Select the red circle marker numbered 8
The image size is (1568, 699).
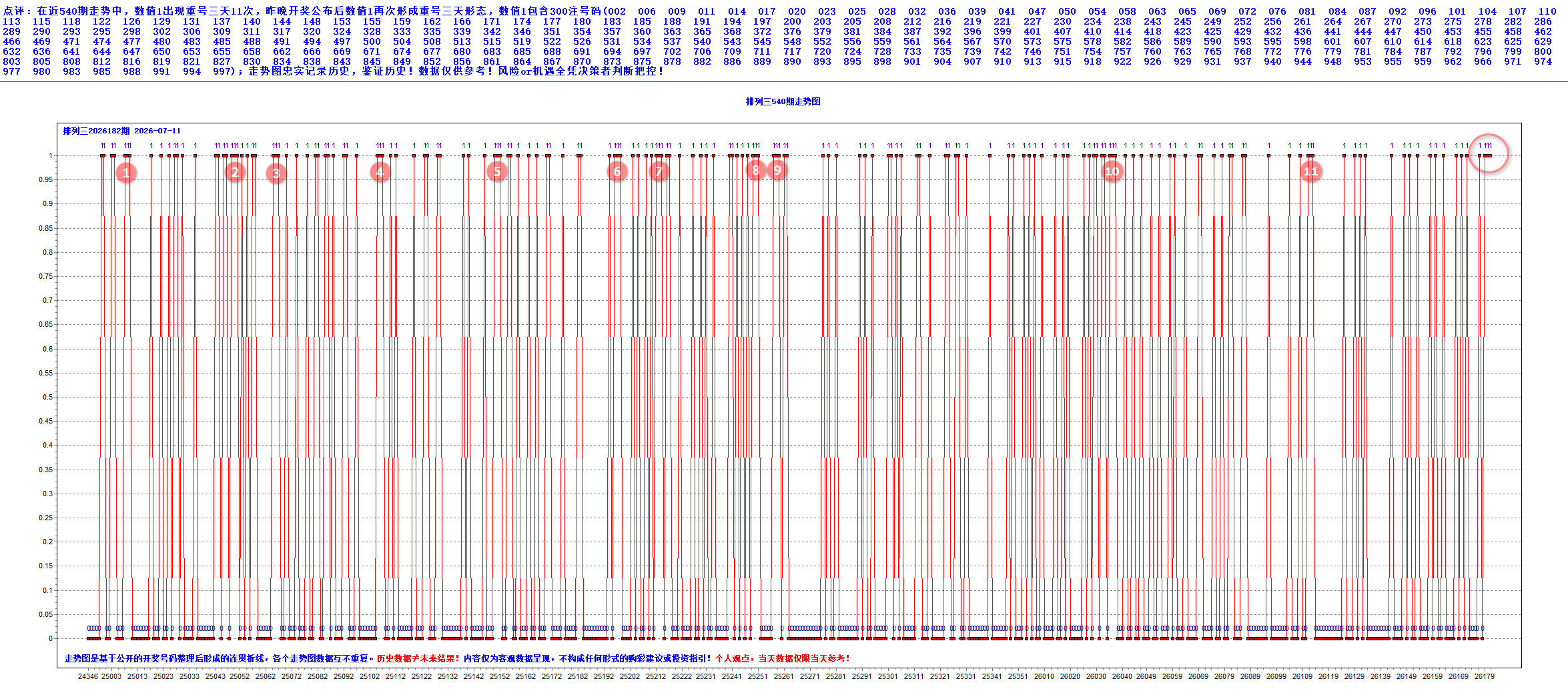pos(755,170)
